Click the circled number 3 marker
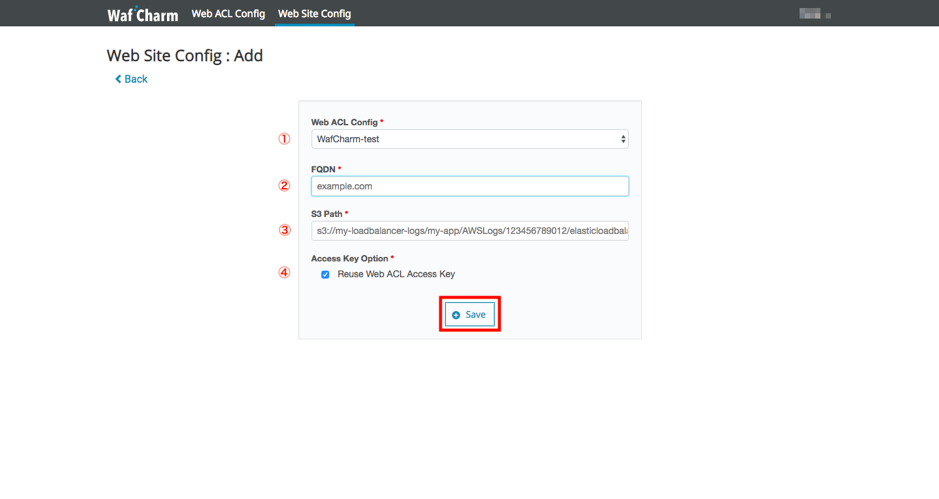The width and height of the screenshot is (939, 499). [284, 230]
